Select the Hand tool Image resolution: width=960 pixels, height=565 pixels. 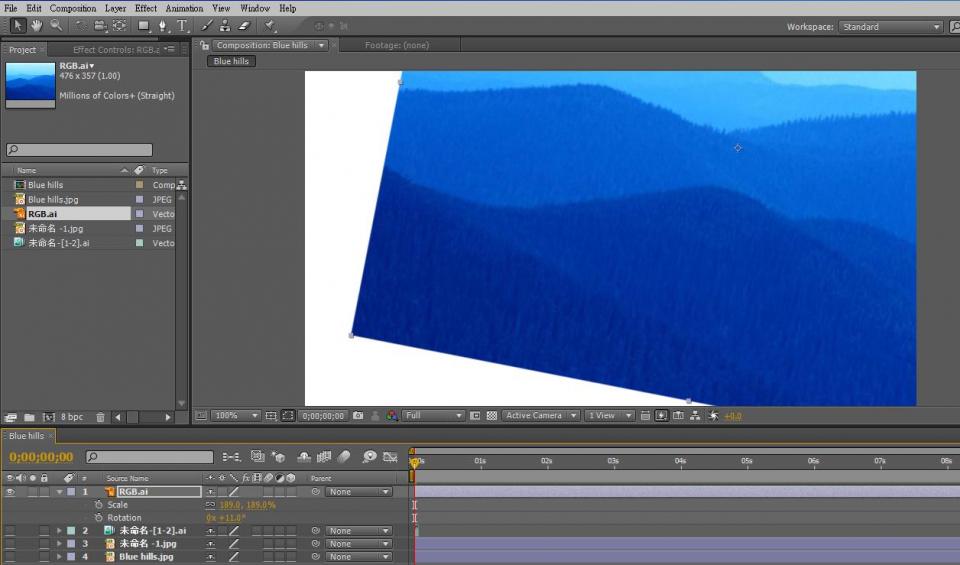36,26
